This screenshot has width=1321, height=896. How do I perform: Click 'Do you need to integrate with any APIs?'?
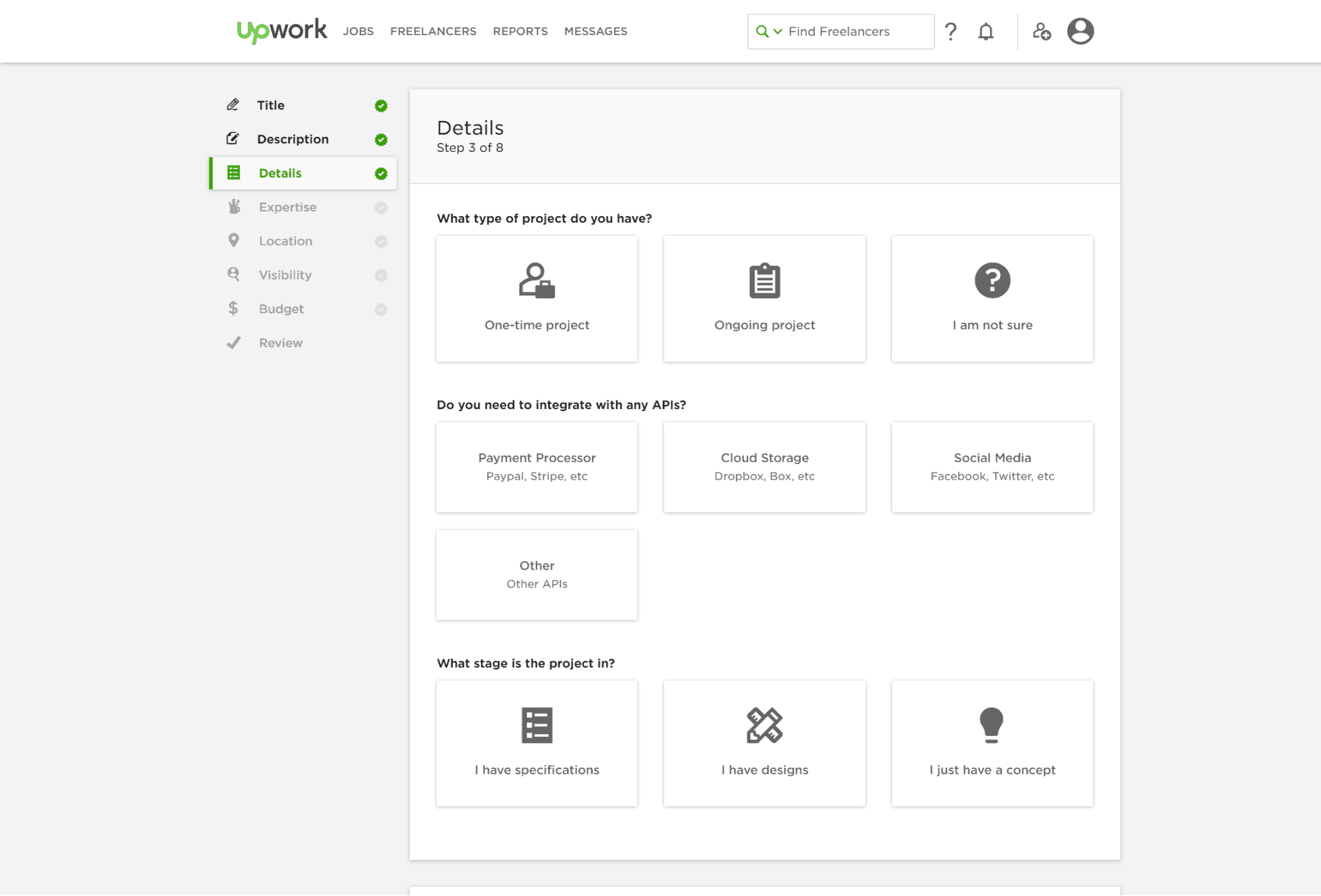pyautogui.click(x=561, y=404)
